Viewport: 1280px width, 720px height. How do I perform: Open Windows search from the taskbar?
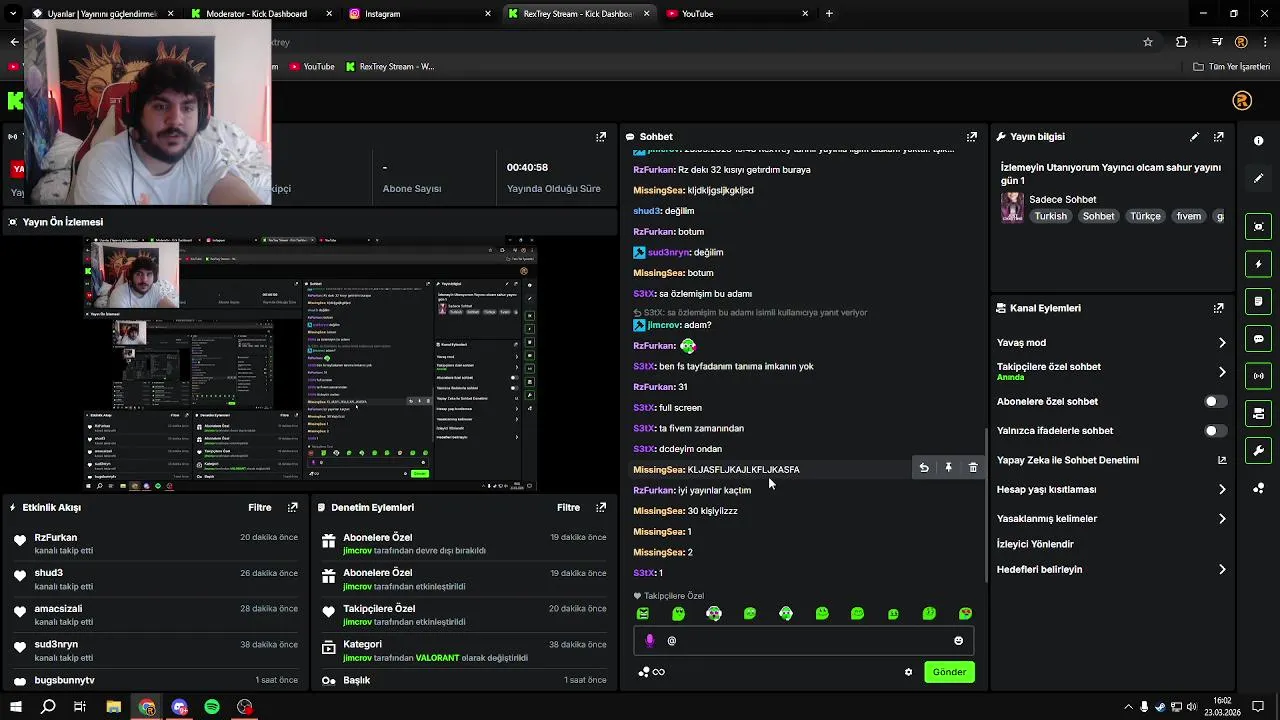click(48, 707)
